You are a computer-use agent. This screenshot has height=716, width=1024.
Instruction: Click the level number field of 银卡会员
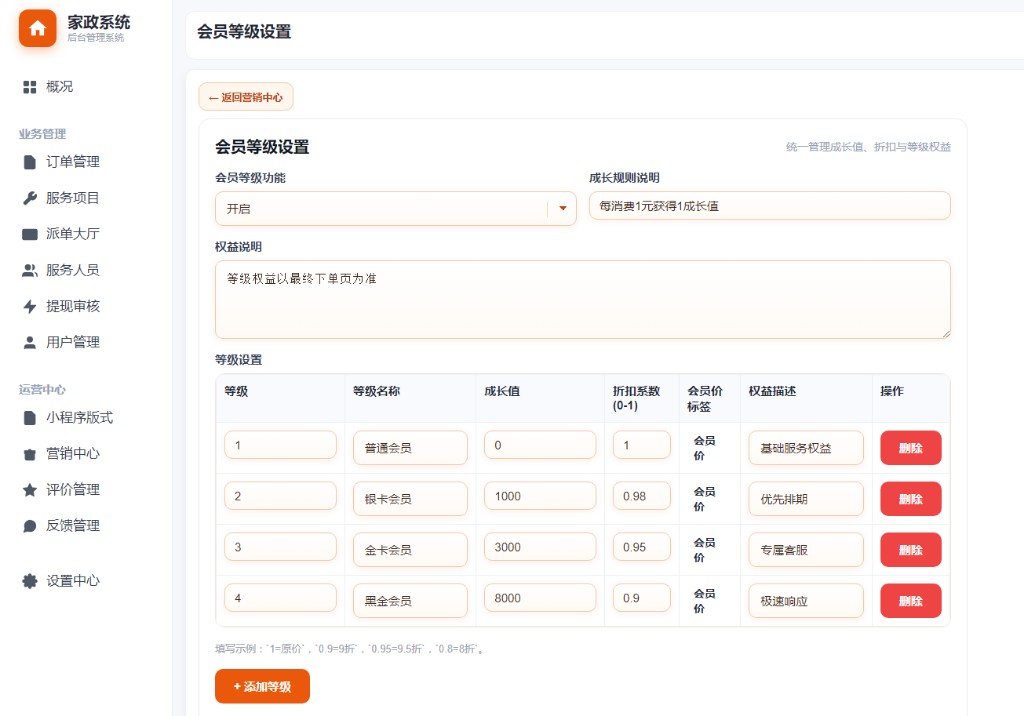coord(280,496)
